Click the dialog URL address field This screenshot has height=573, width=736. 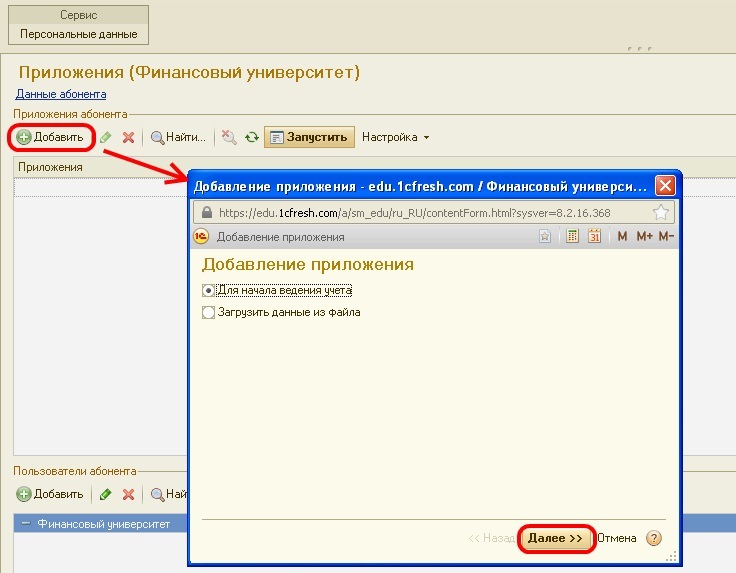[x=434, y=213]
